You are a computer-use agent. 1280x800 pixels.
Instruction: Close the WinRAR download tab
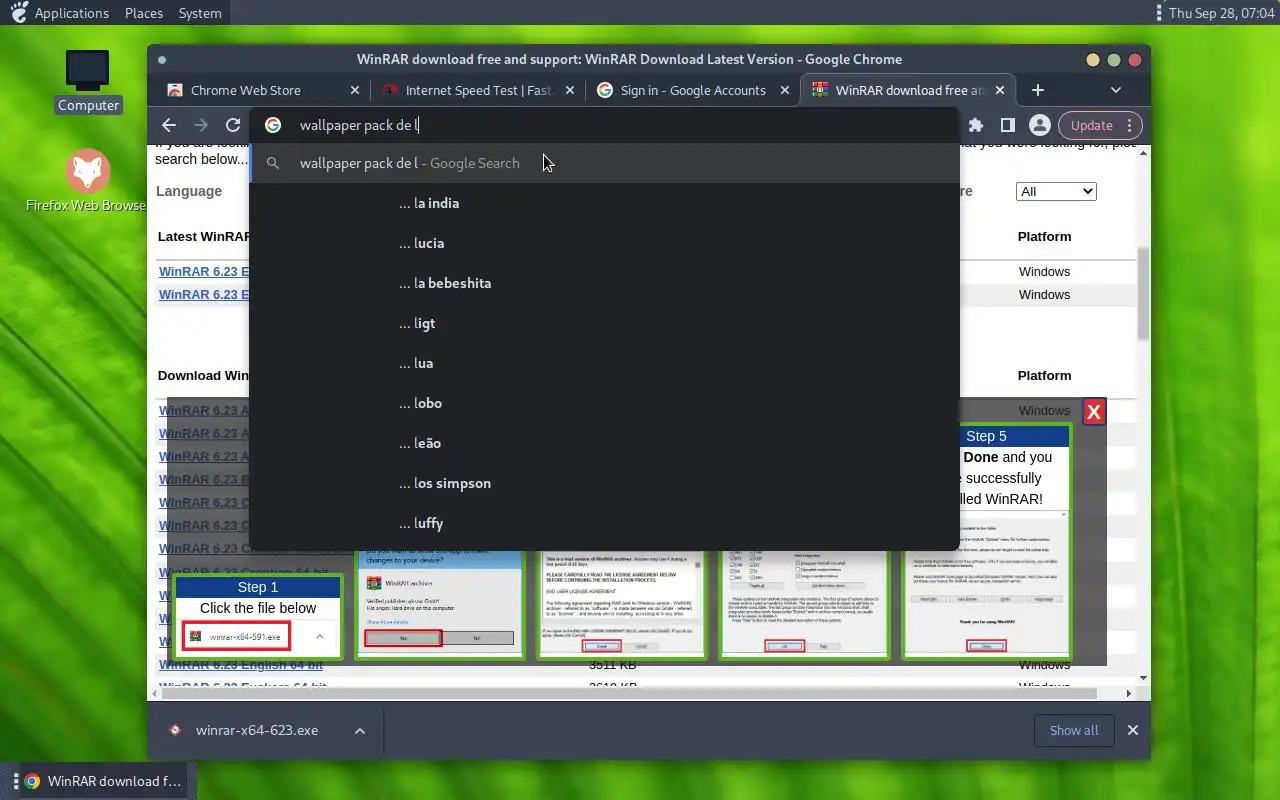pos(1000,90)
